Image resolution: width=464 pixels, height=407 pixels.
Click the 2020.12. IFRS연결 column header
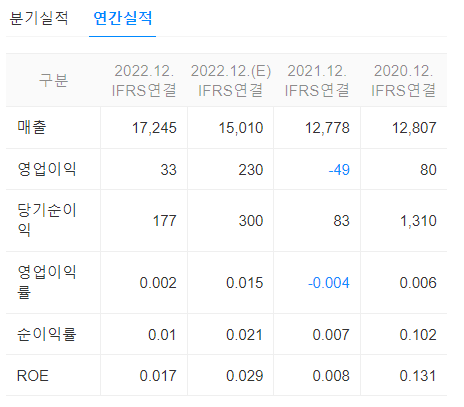404,80
